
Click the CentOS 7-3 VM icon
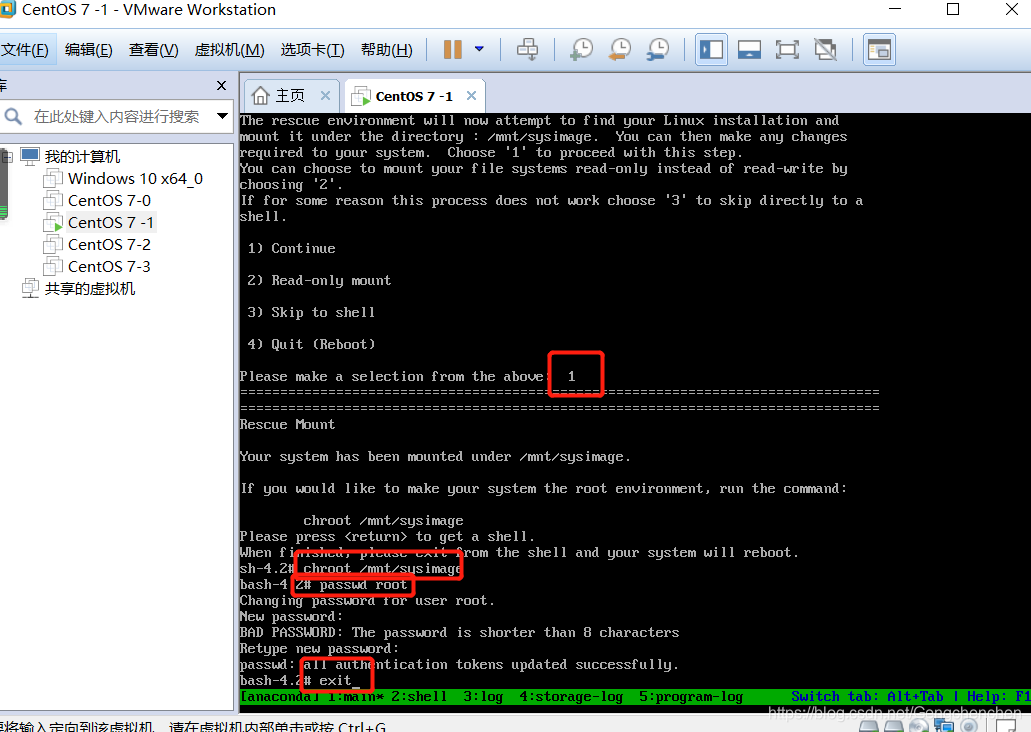point(53,266)
